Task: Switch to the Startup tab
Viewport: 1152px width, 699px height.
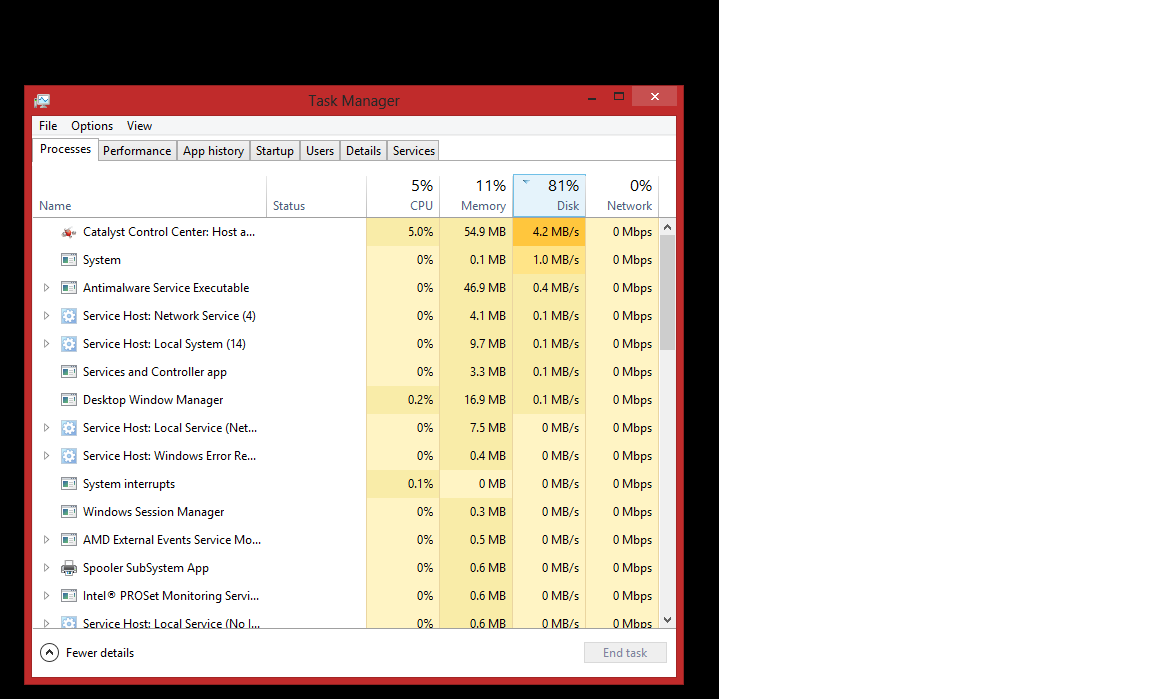Action: coord(275,151)
